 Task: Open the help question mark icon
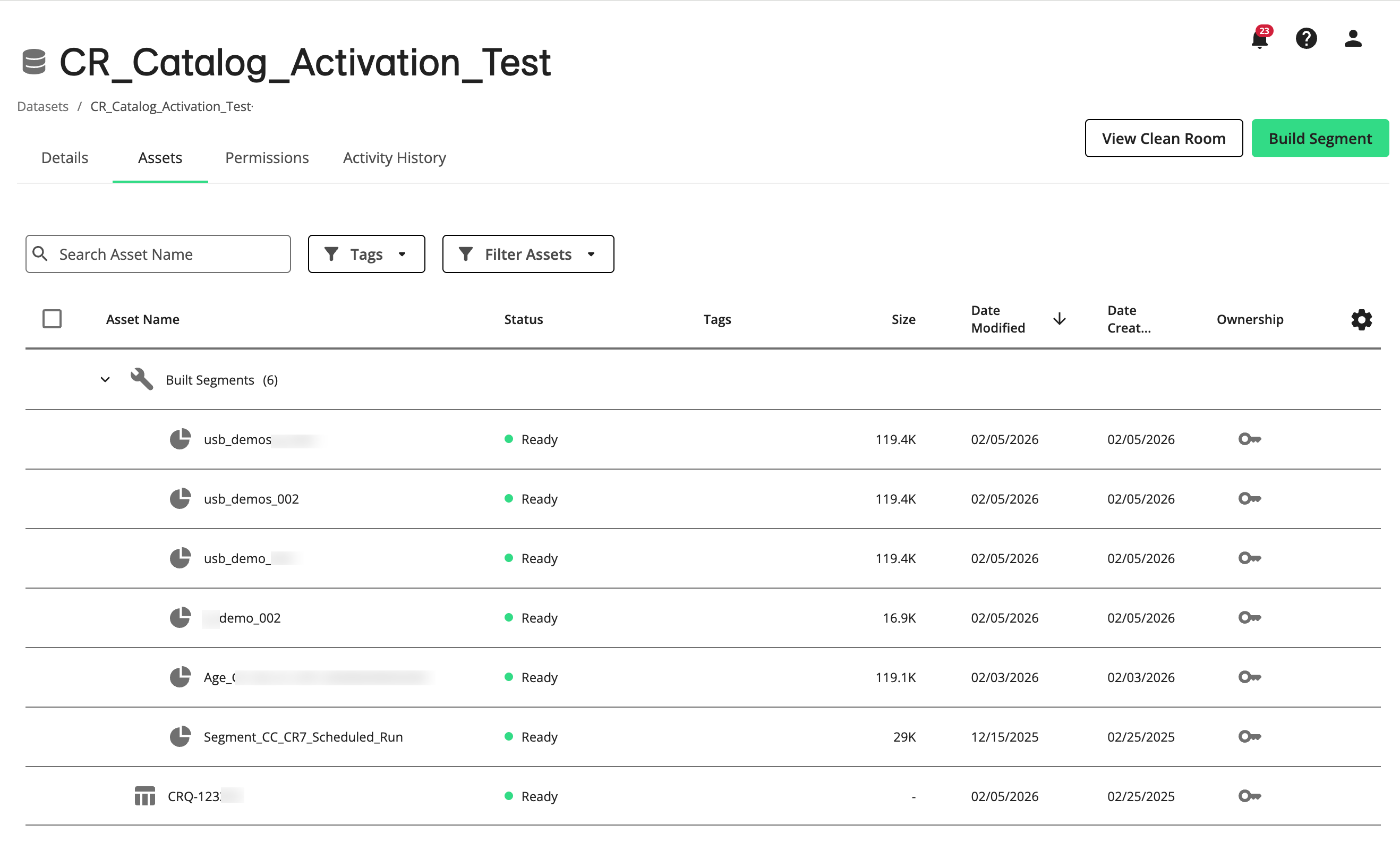1306,38
